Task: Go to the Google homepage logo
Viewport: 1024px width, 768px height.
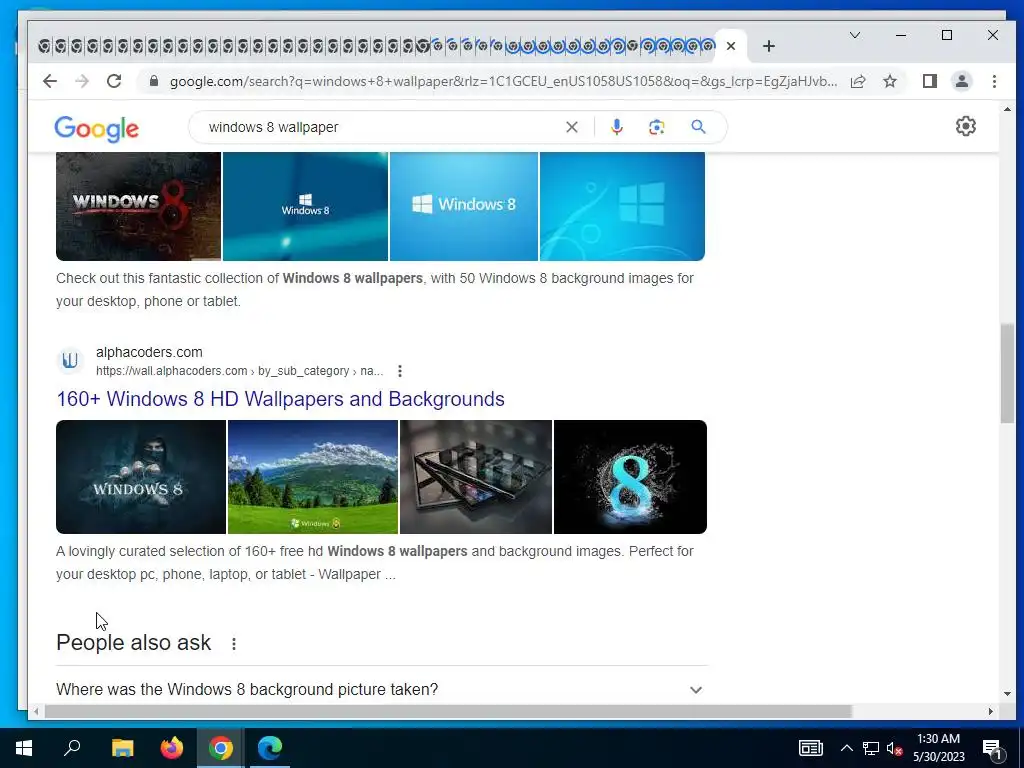Action: (x=96, y=128)
